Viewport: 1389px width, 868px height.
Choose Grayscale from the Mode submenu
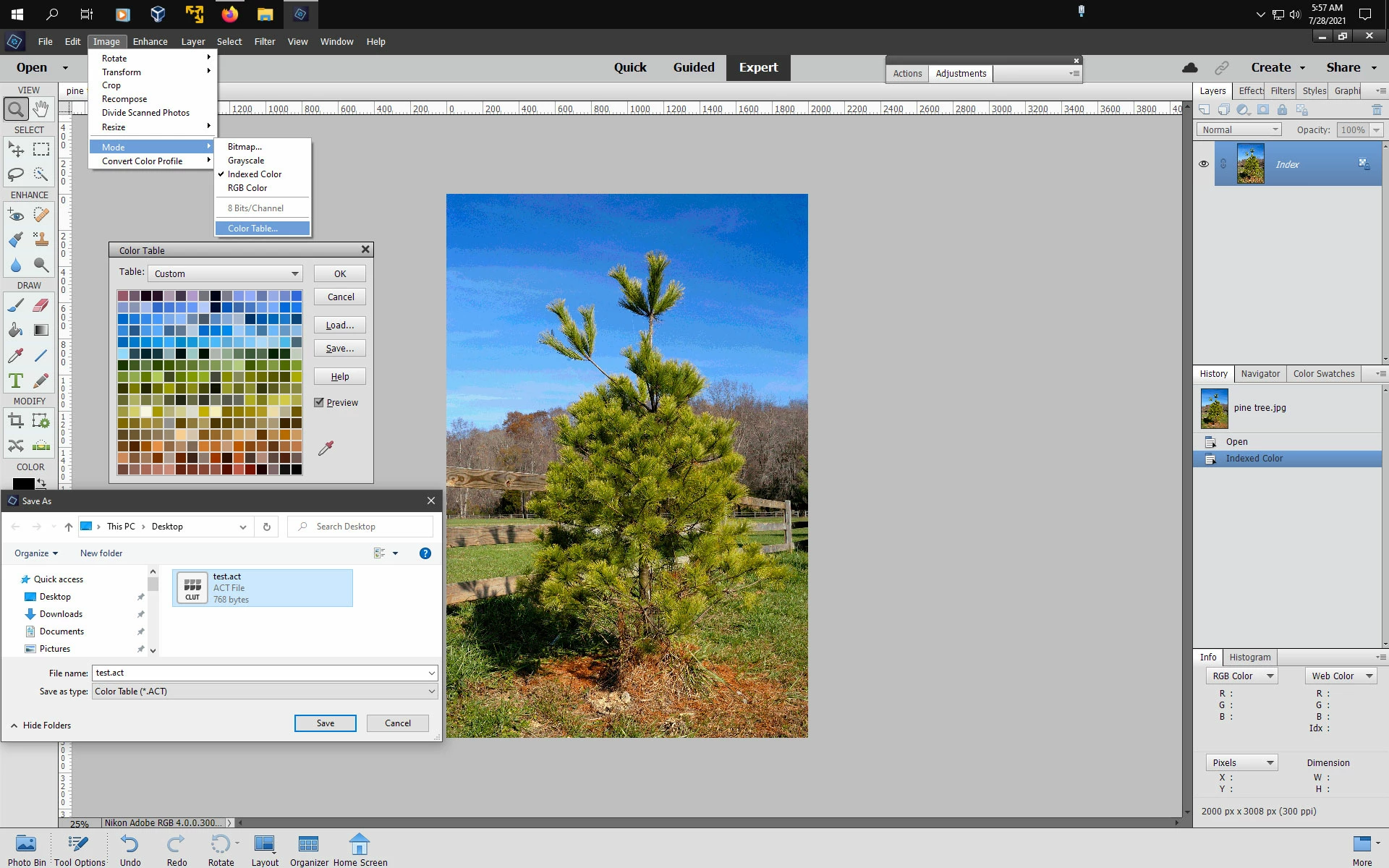(x=246, y=161)
